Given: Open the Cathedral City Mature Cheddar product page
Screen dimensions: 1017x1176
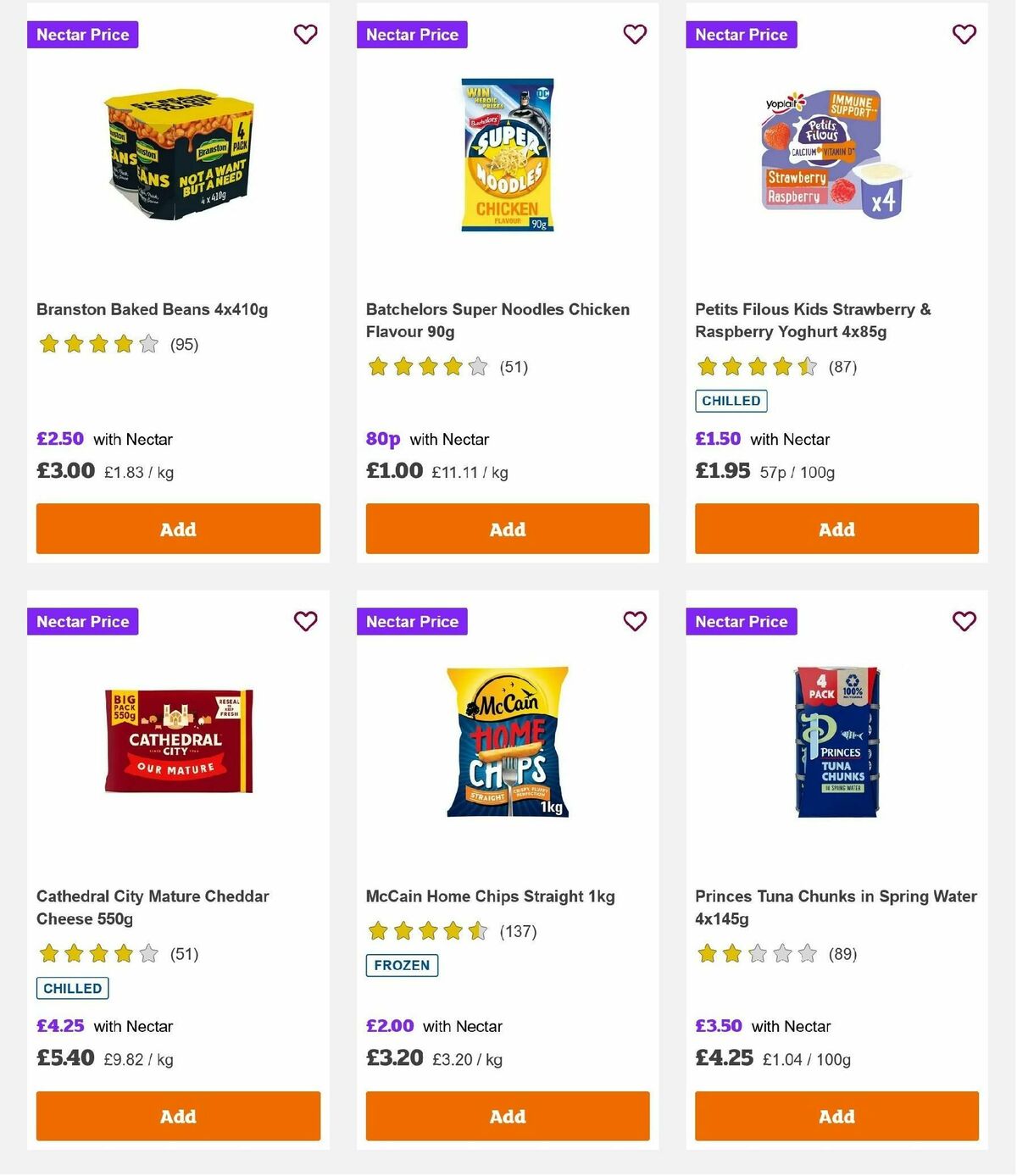Looking at the screenshot, I should pyautogui.click(x=153, y=907).
